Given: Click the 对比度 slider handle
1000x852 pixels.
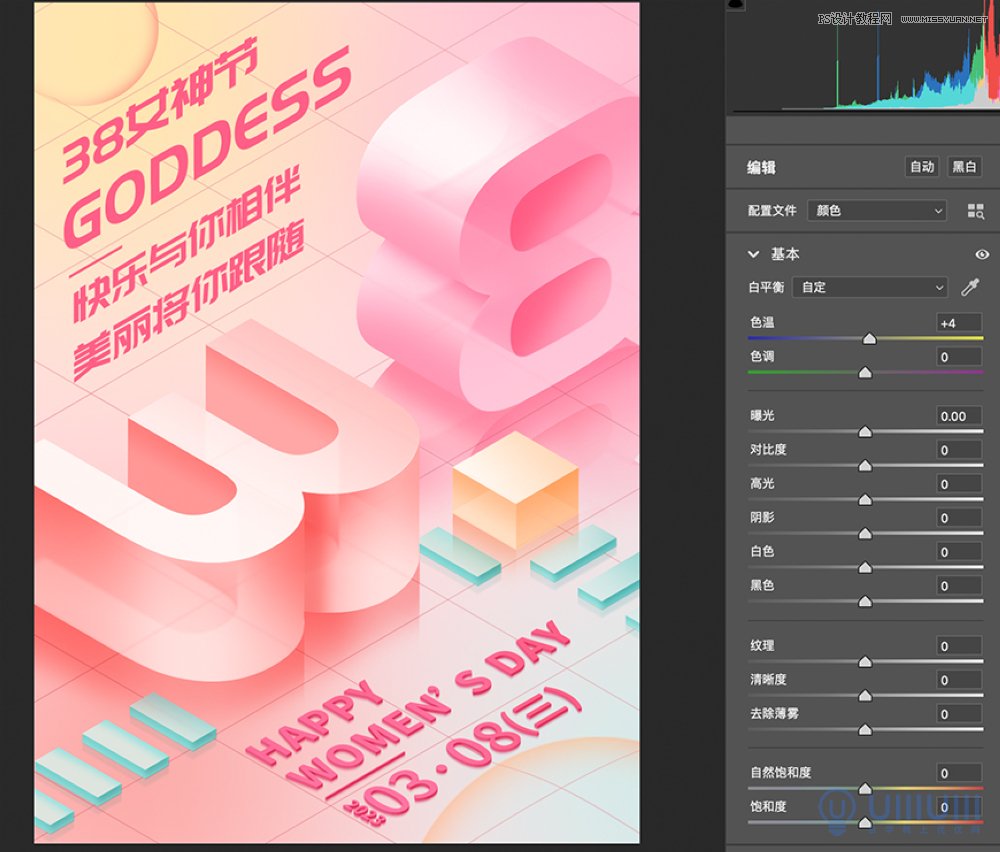Looking at the screenshot, I should pyautogui.click(x=865, y=466).
